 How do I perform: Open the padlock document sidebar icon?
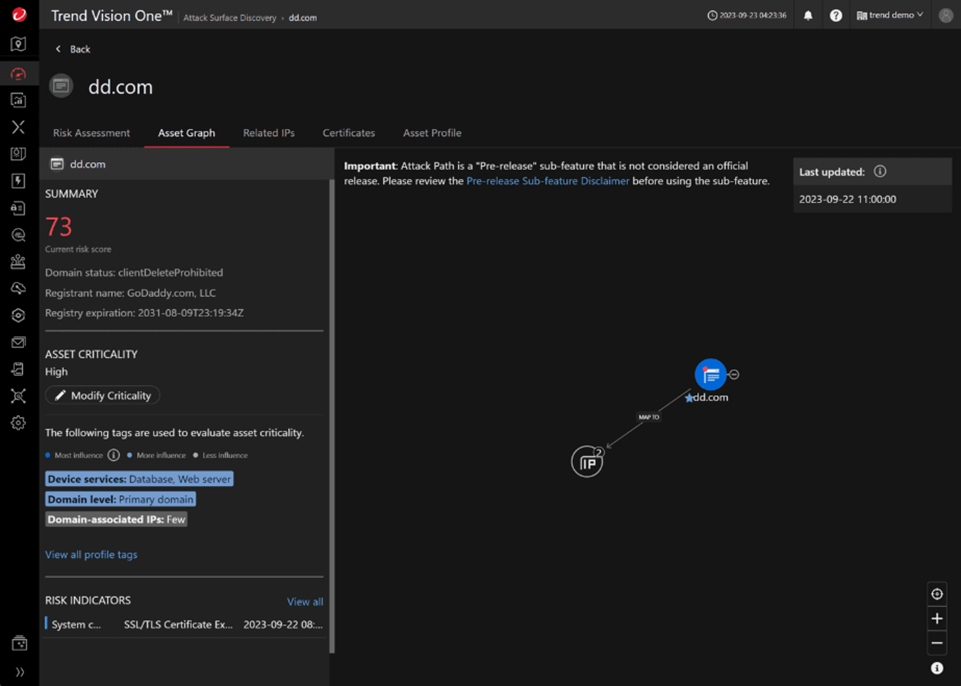coord(18,208)
